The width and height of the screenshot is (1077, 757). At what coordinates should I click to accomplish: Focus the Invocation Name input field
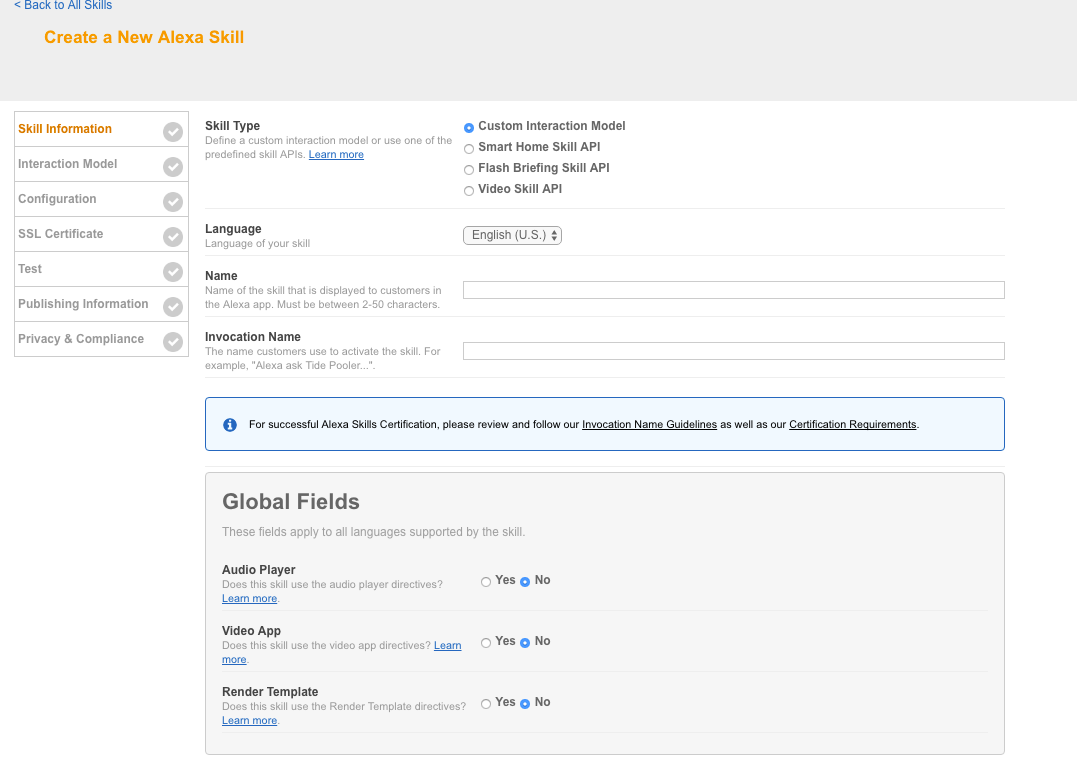coord(734,351)
